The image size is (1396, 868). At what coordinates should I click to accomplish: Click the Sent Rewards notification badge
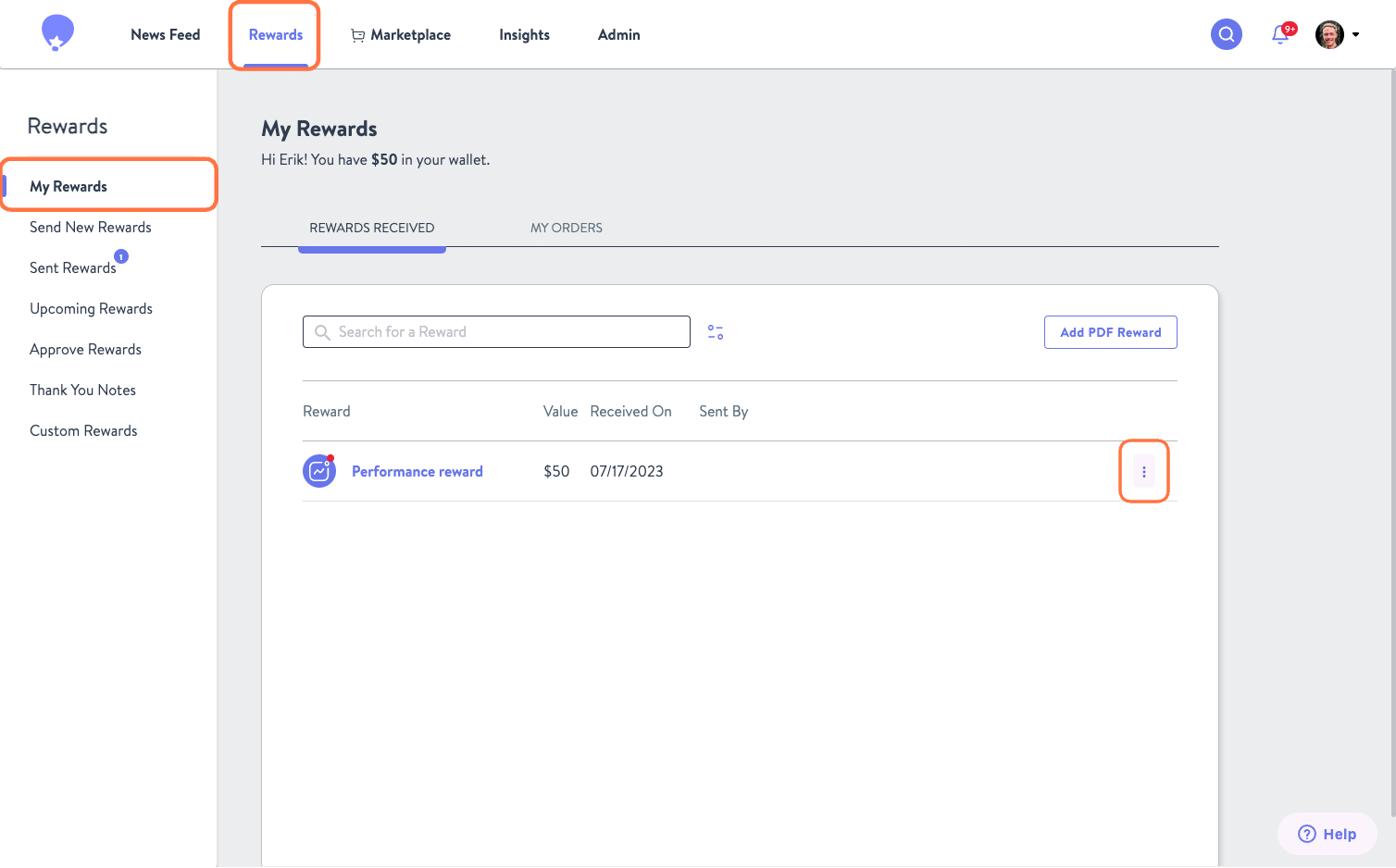tap(121, 256)
